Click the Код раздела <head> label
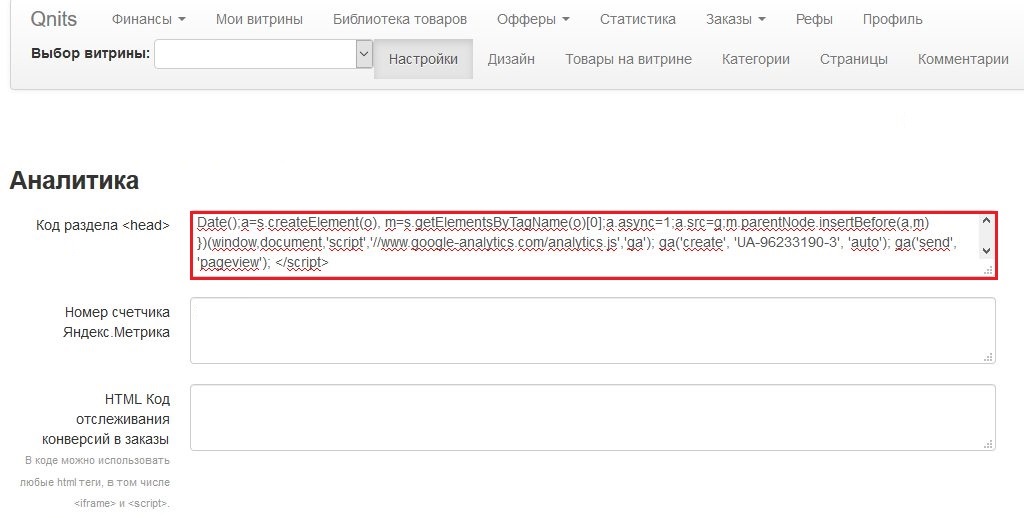Image resolution: width=1024 pixels, height=518 pixels. click(x=103, y=225)
